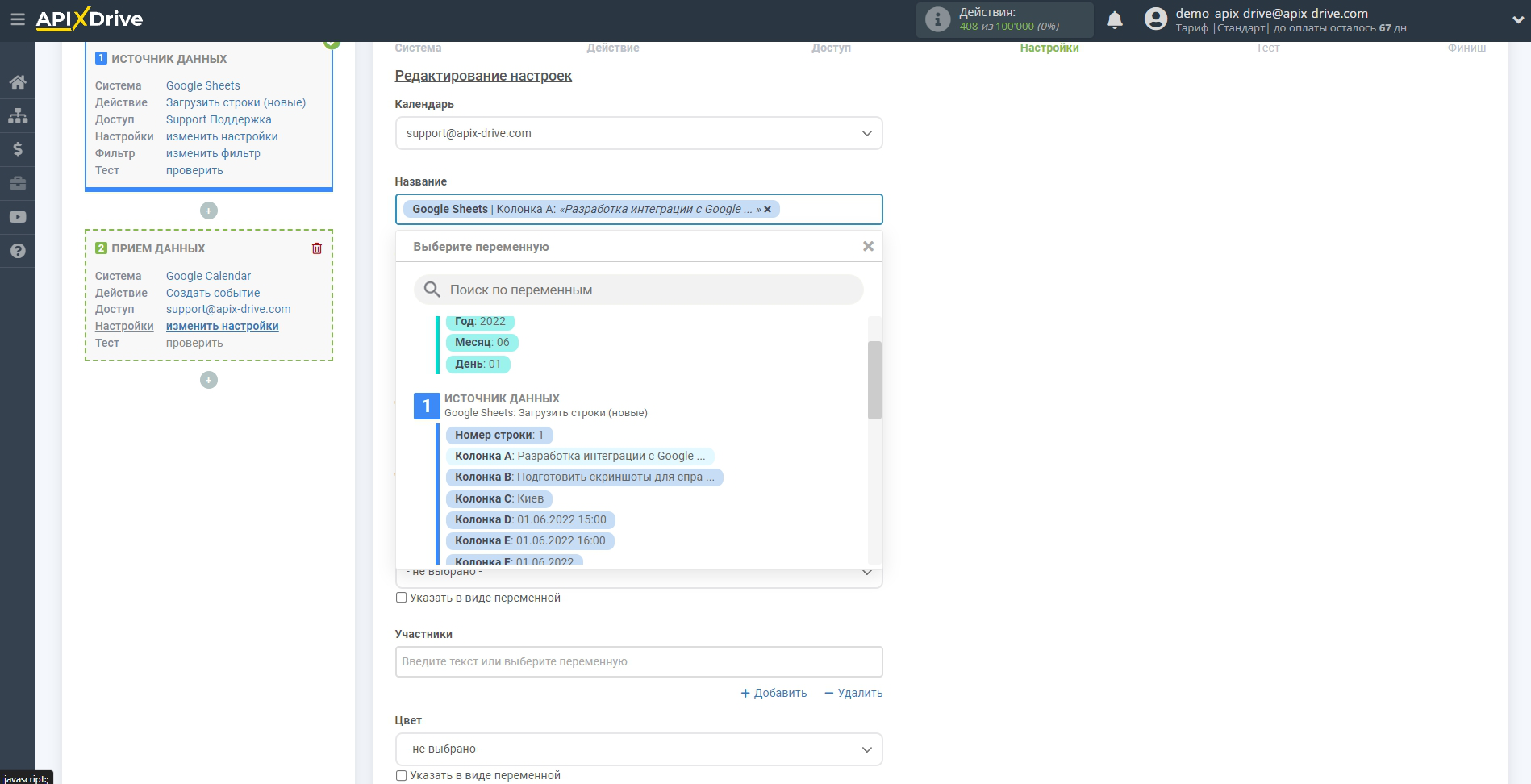Click 'Создать событие' action link

click(213, 293)
